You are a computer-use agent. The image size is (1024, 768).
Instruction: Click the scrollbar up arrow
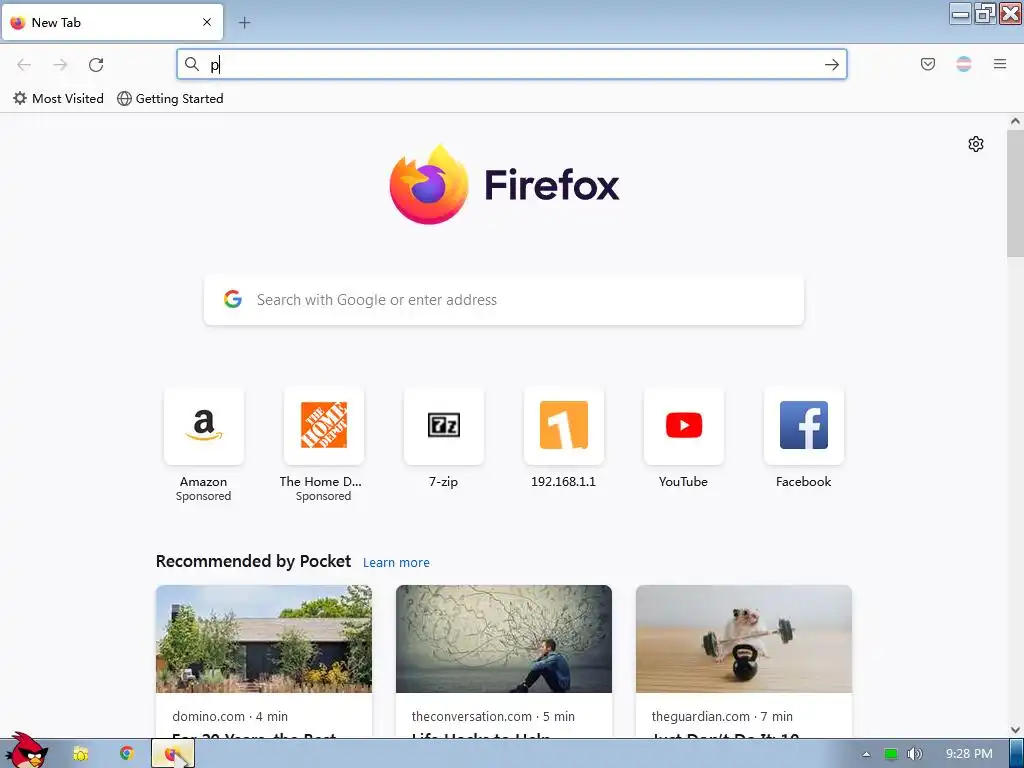1015,121
